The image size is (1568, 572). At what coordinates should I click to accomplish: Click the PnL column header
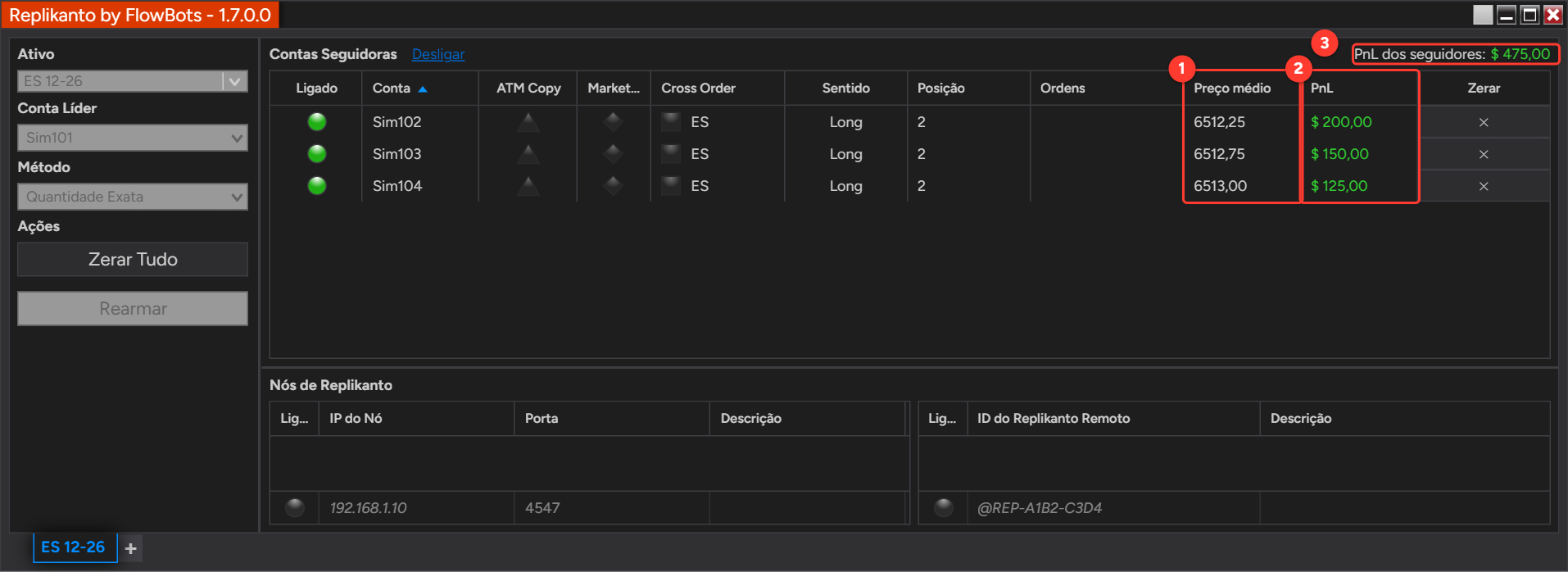click(x=1359, y=89)
